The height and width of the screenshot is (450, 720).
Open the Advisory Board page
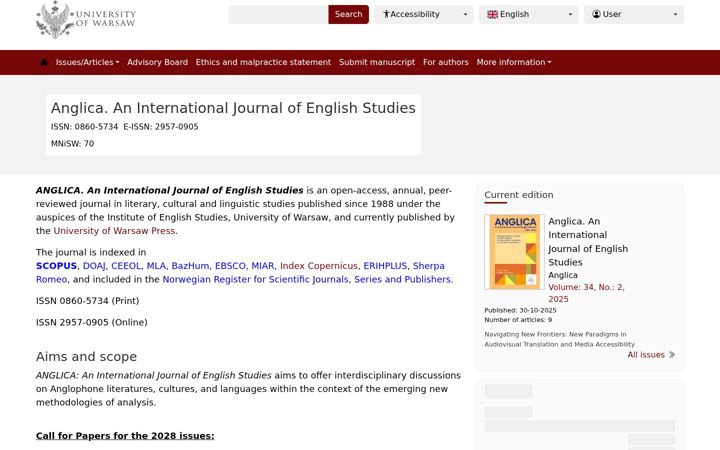[x=158, y=62]
